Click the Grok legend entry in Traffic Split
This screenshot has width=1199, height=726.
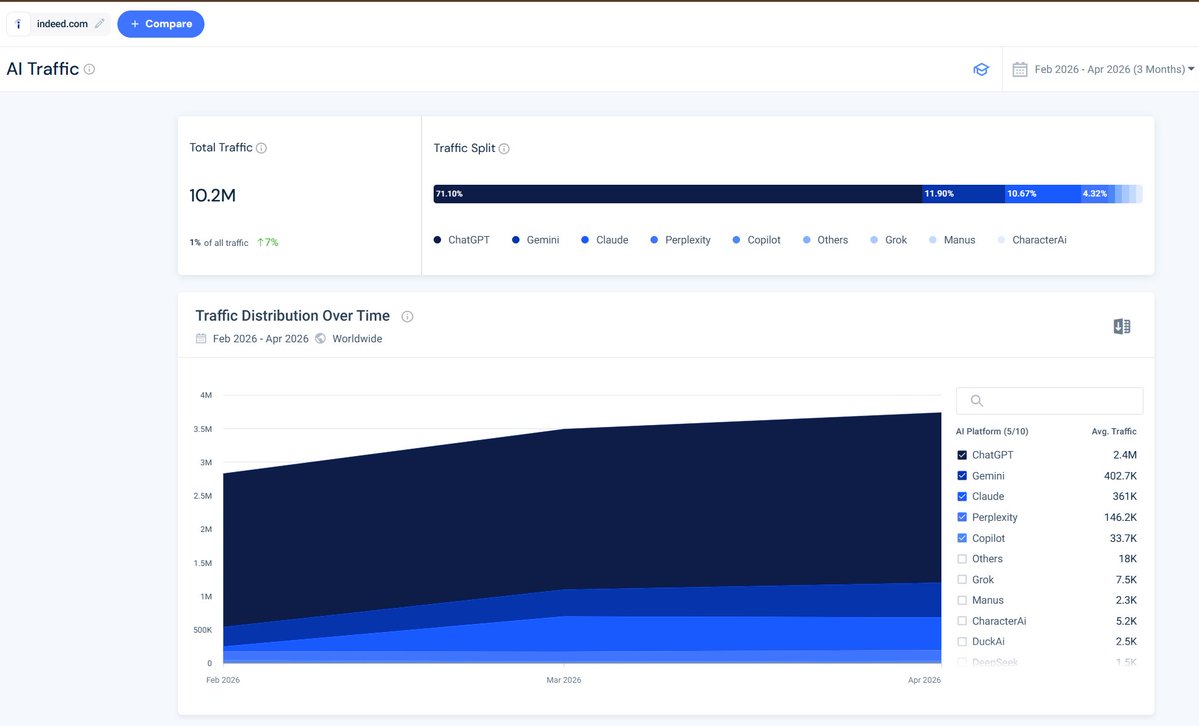[x=889, y=240]
